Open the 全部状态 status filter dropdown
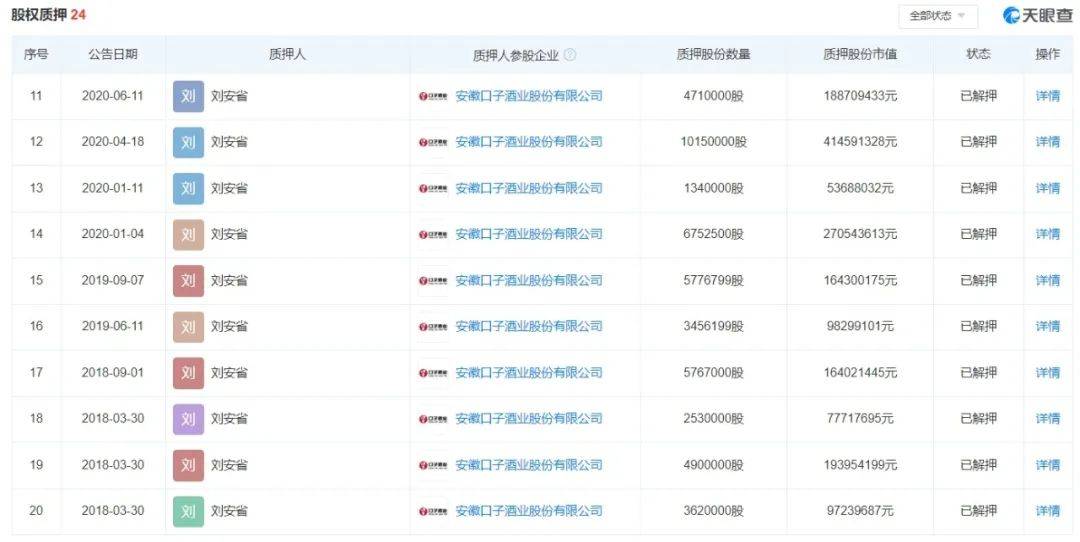Image resolution: width=1080 pixels, height=542 pixels. pos(937,16)
